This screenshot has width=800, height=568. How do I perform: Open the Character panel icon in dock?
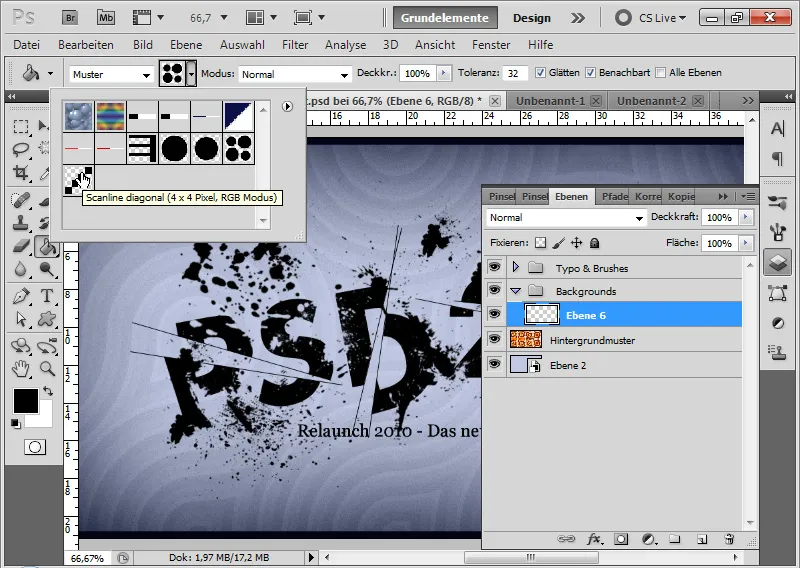pyautogui.click(x=778, y=128)
